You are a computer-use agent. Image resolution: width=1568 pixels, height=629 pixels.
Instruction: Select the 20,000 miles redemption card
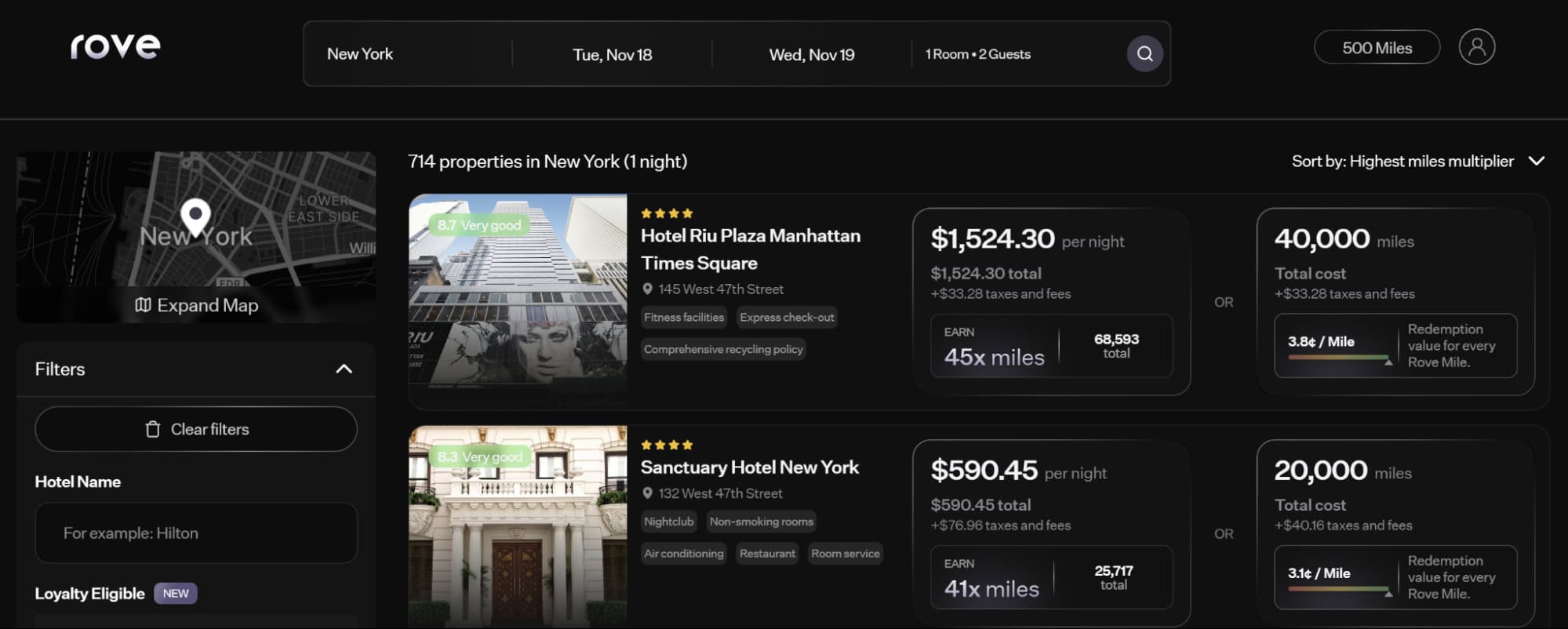click(1395, 533)
